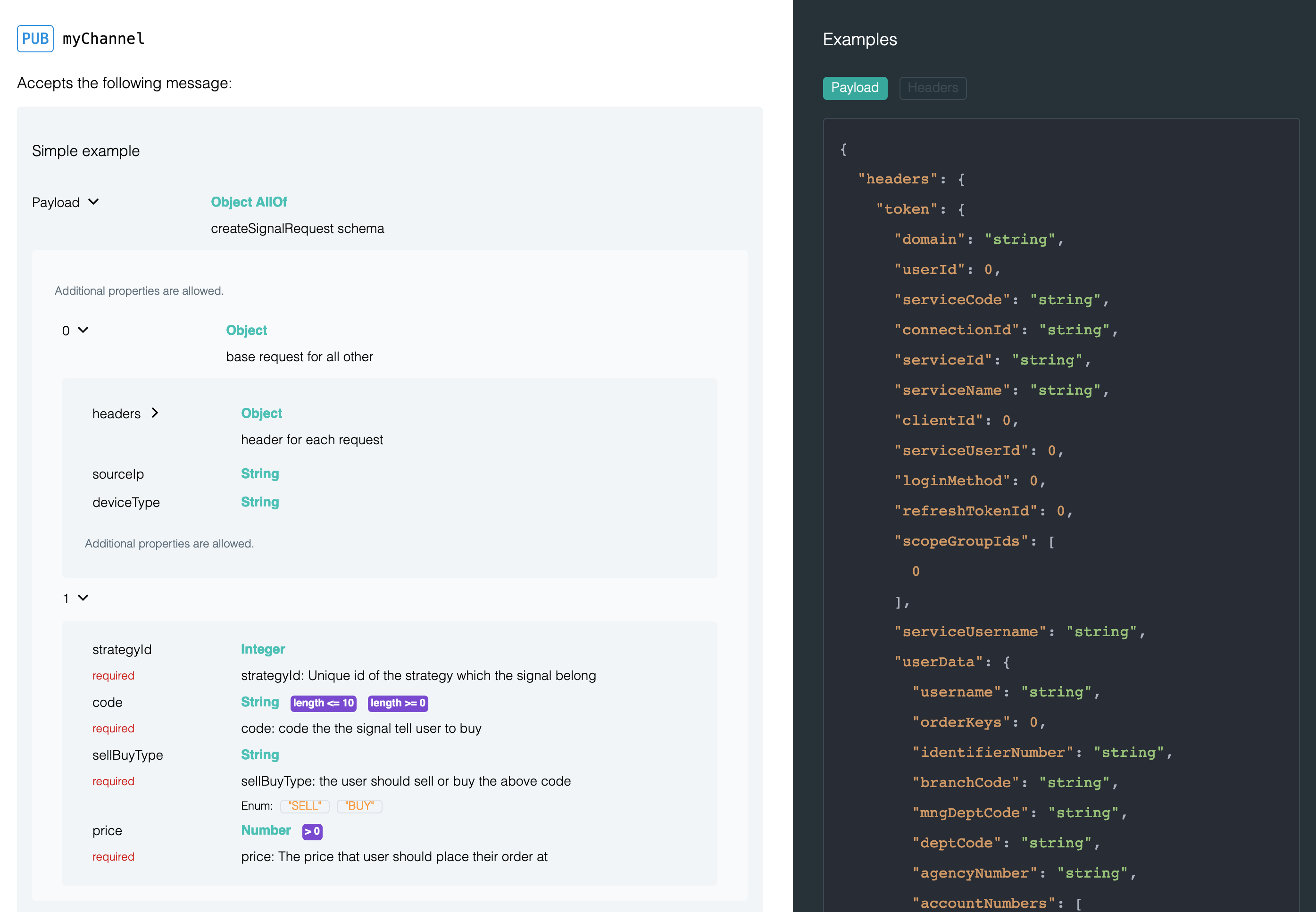This screenshot has width=1316, height=912.
Task: Click the Object AllOf type label
Action: 249,202
